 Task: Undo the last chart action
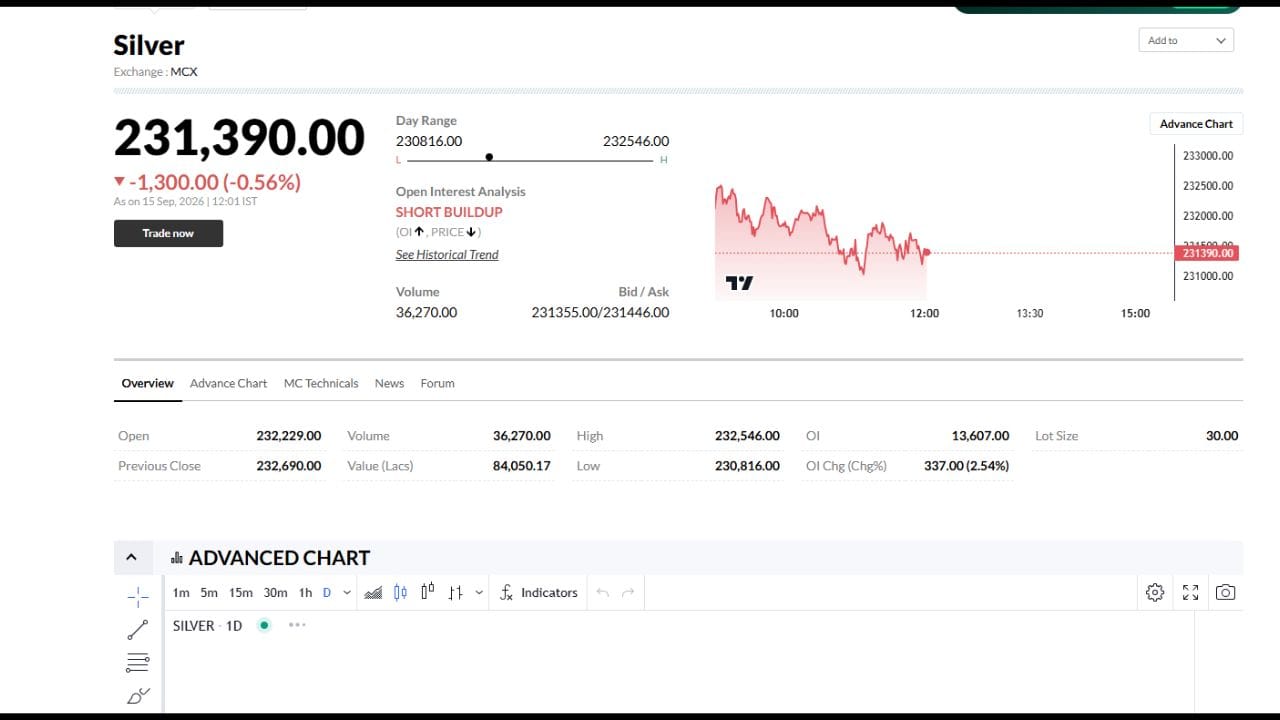click(x=602, y=593)
